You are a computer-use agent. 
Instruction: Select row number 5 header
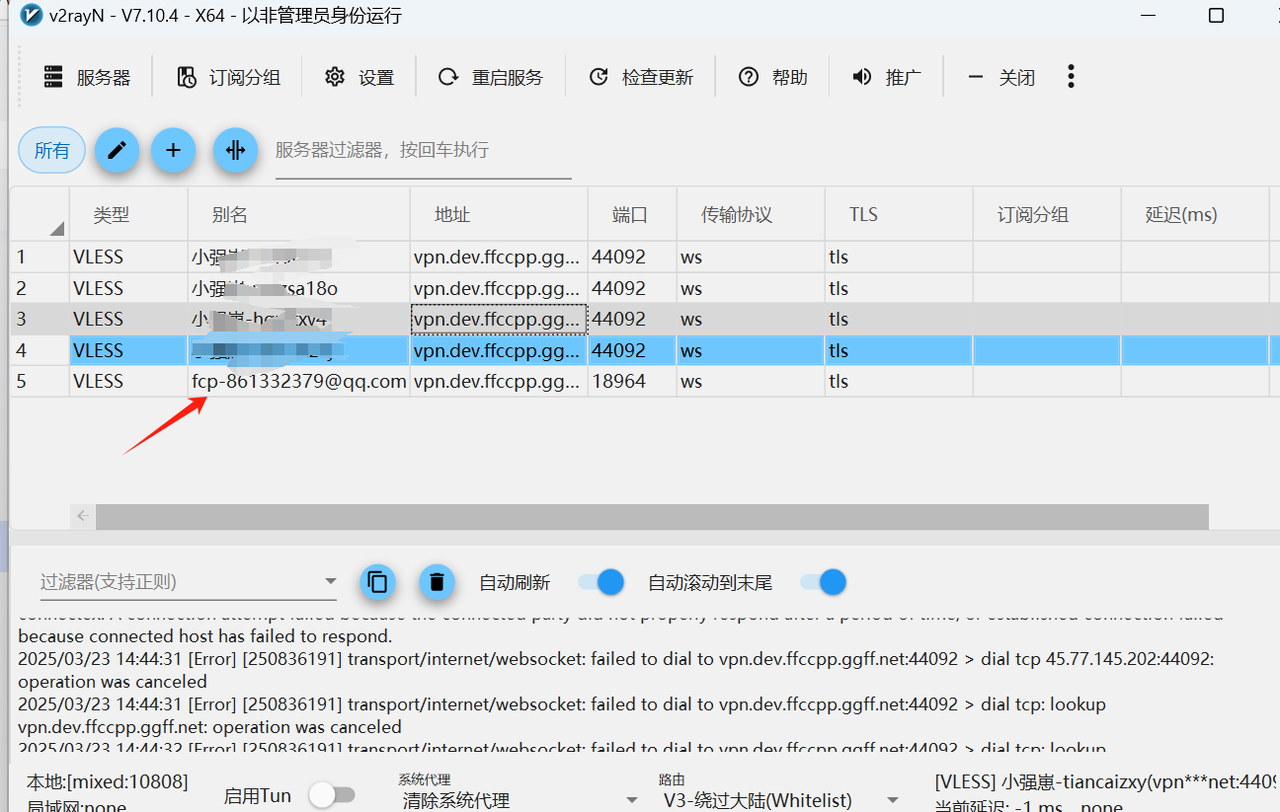tap(40, 381)
